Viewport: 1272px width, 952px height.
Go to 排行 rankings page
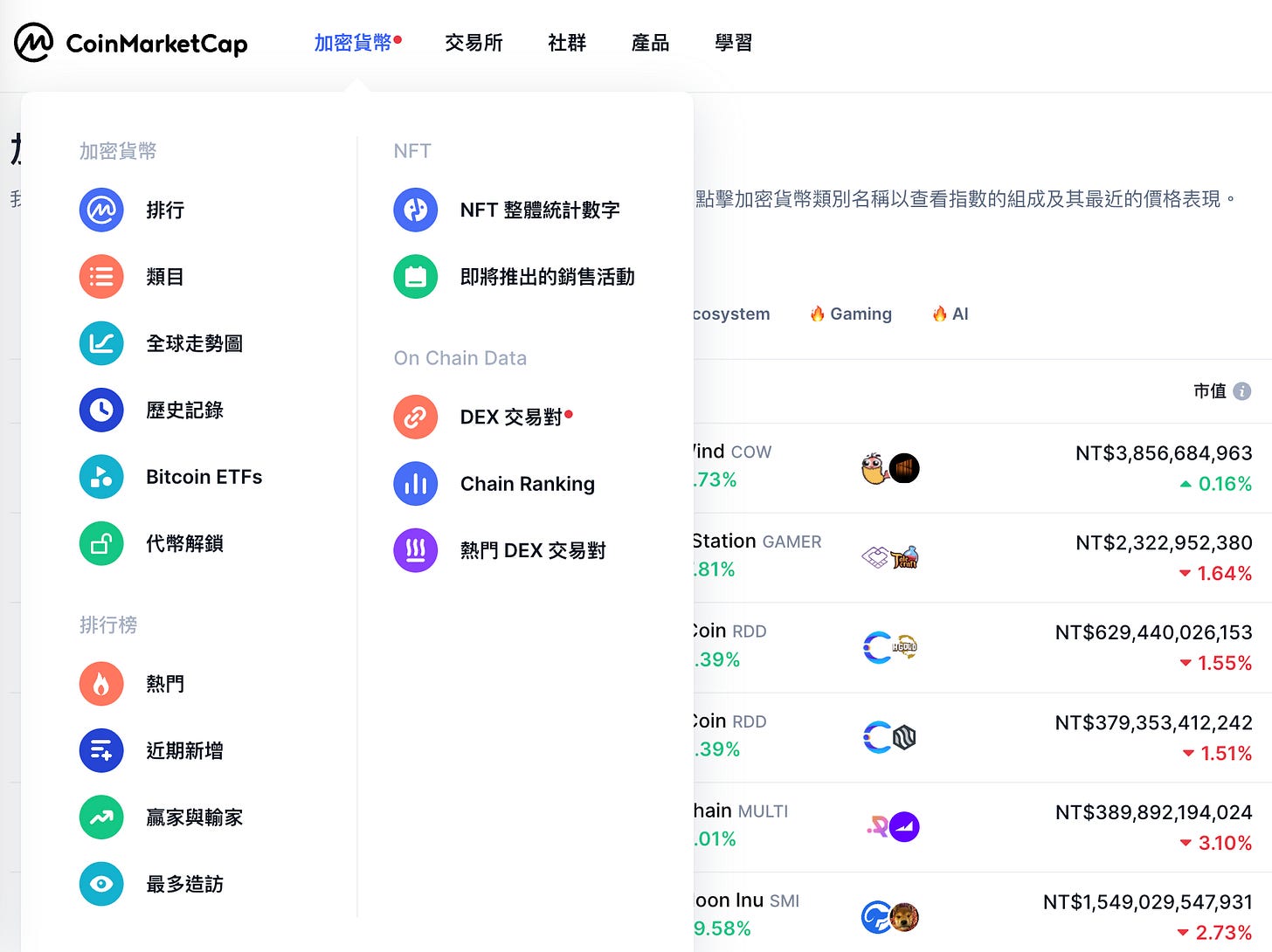pos(165,210)
